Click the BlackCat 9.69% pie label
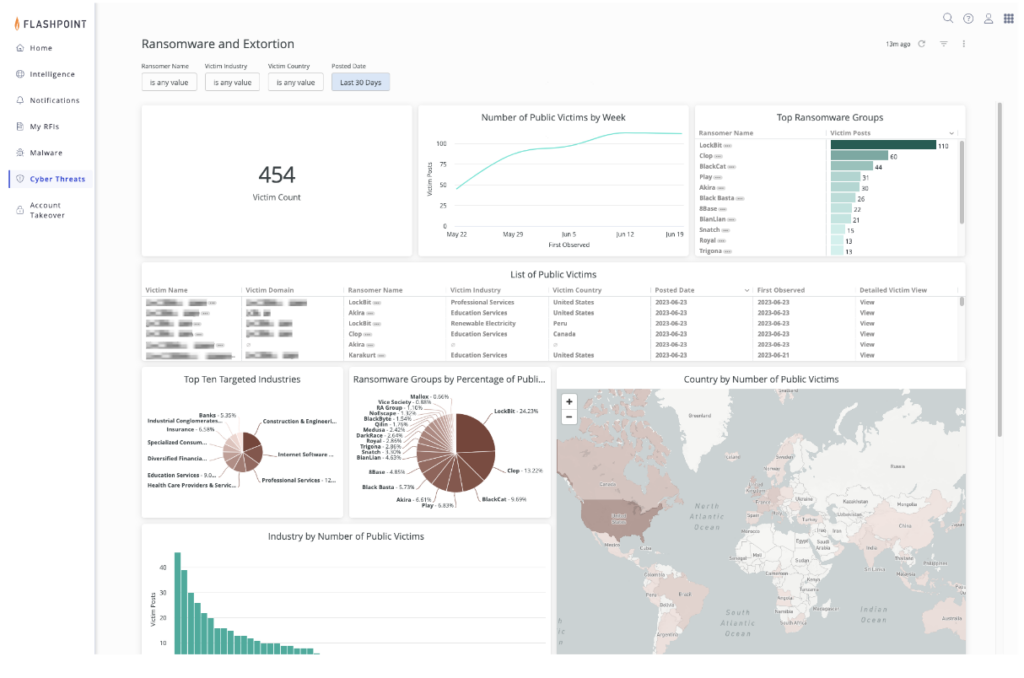1024x678 pixels. (x=504, y=499)
